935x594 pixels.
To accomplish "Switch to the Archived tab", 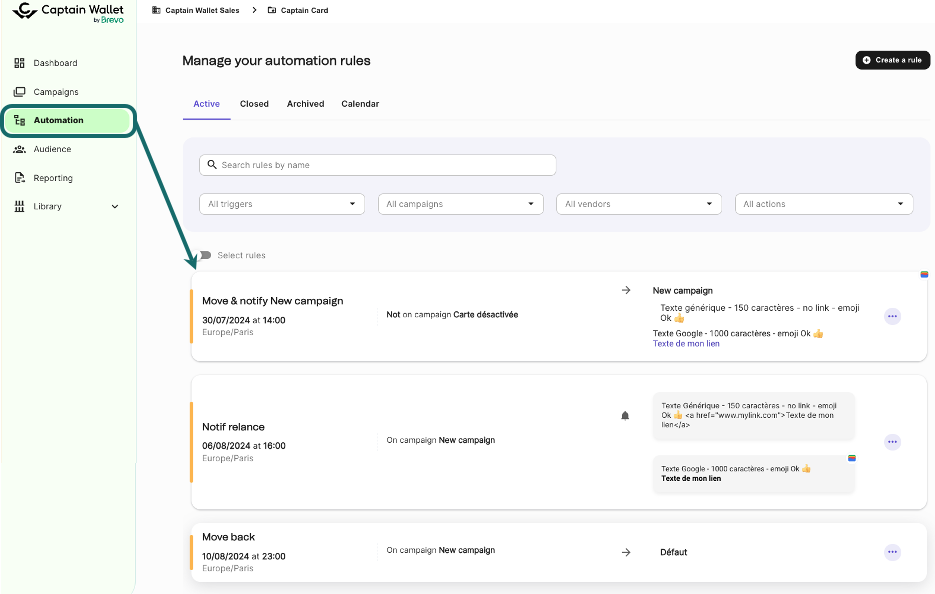I will coord(305,104).
